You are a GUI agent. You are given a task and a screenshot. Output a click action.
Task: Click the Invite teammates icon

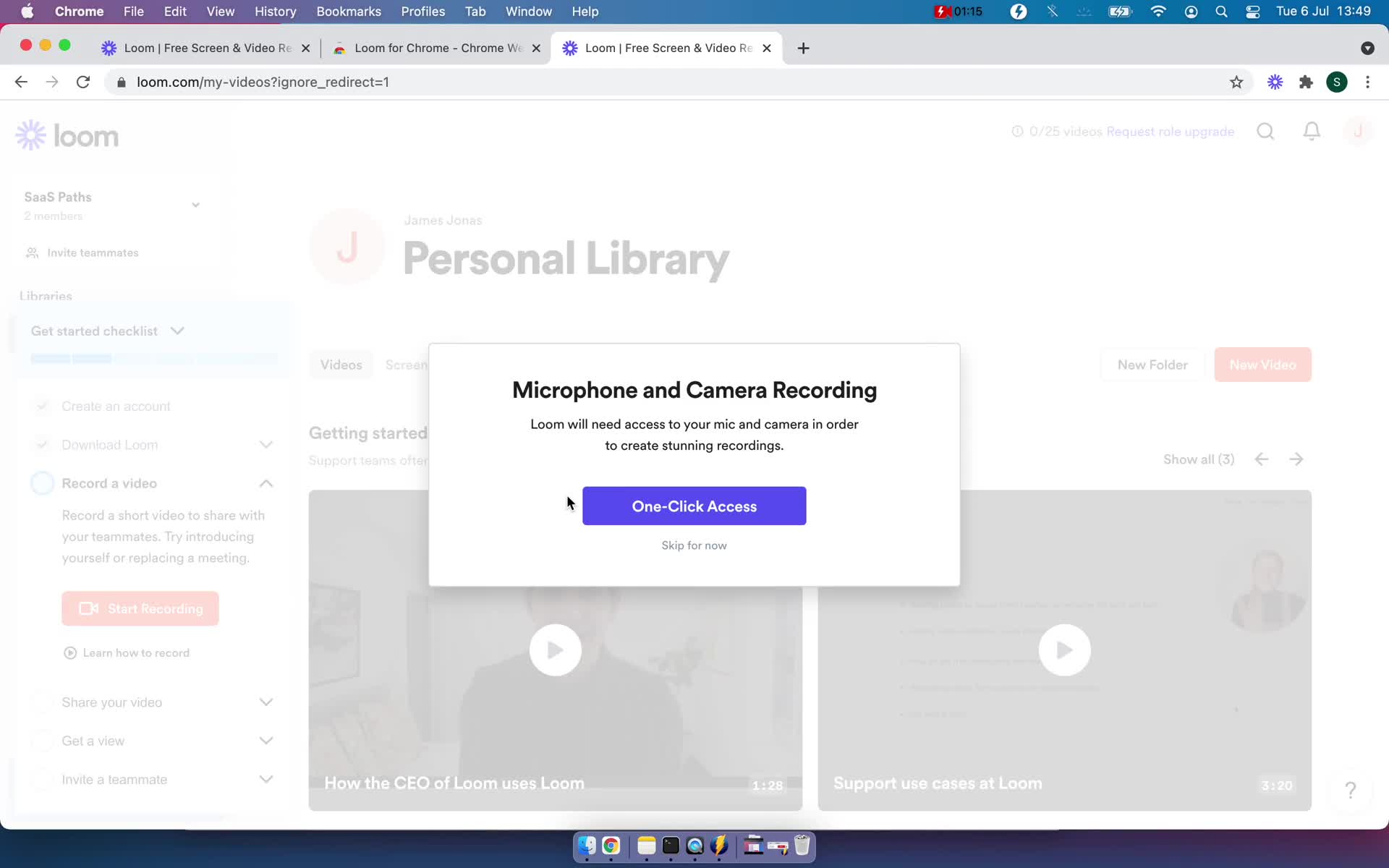coord(32,252)
